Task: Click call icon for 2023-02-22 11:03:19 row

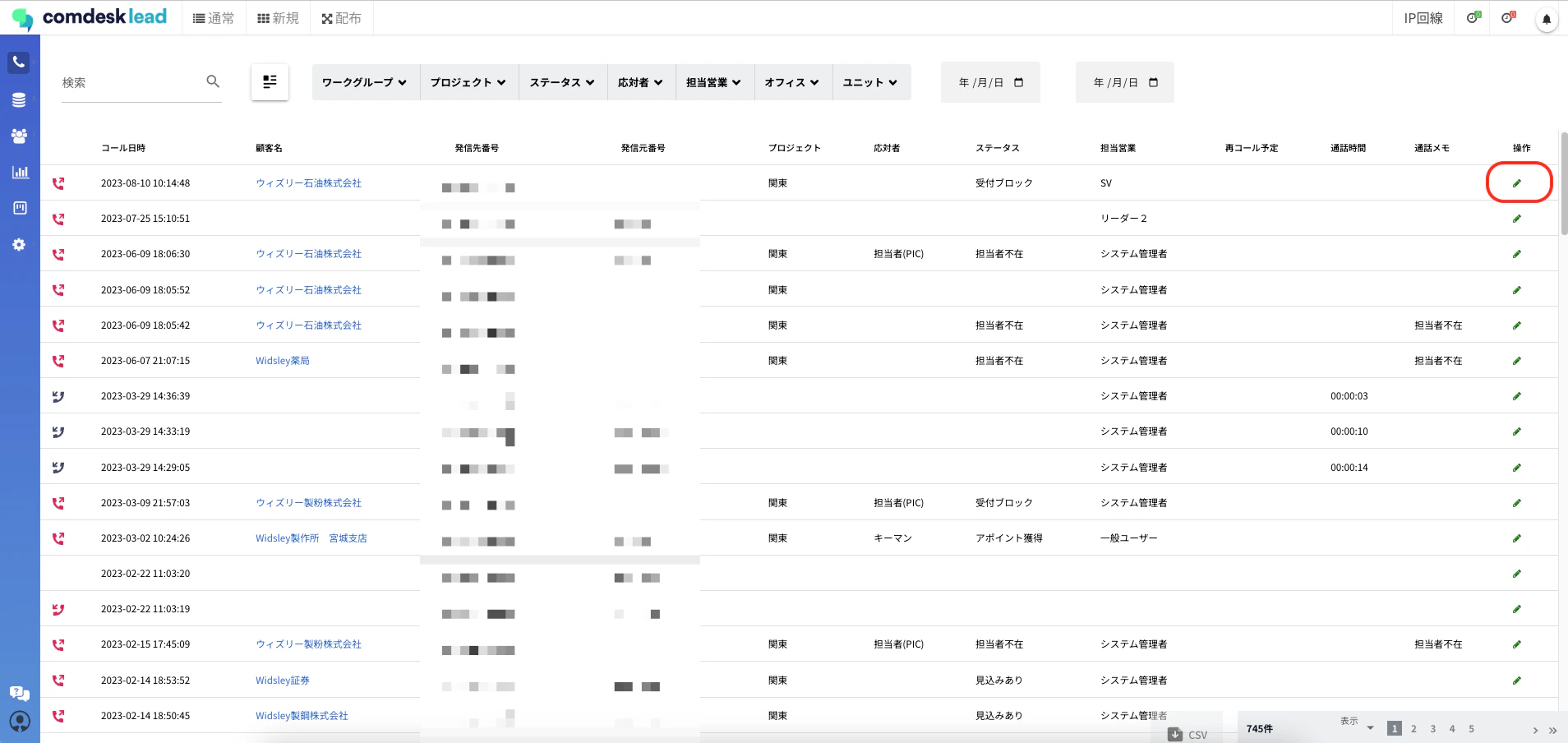Action: click(x=58, y=609)
